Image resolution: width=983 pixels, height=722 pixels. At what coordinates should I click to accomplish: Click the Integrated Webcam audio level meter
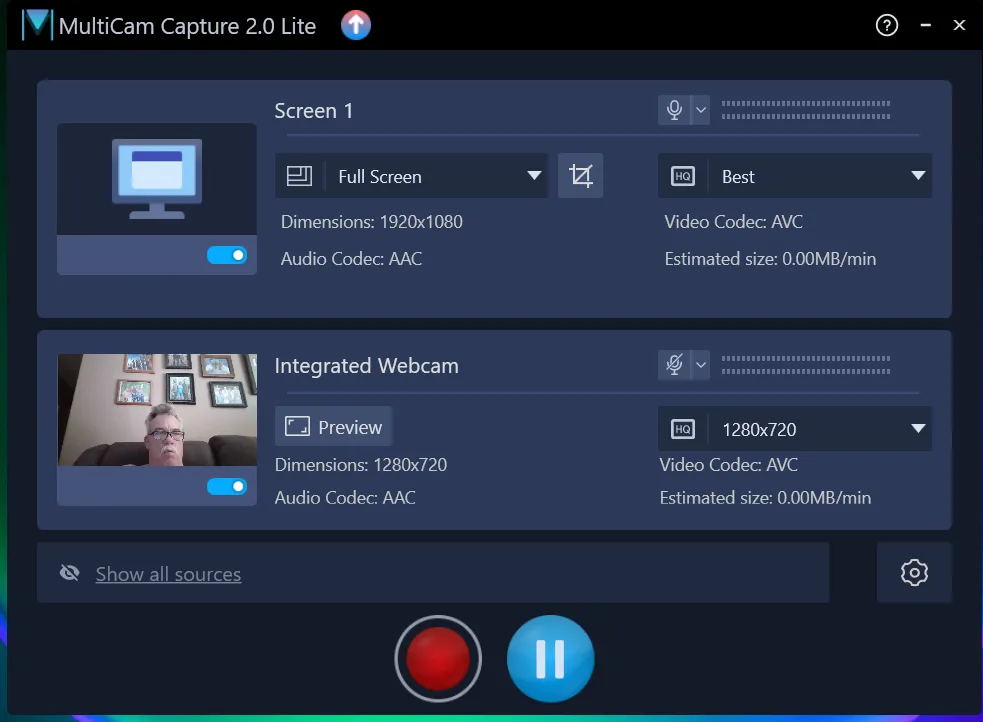806,365
